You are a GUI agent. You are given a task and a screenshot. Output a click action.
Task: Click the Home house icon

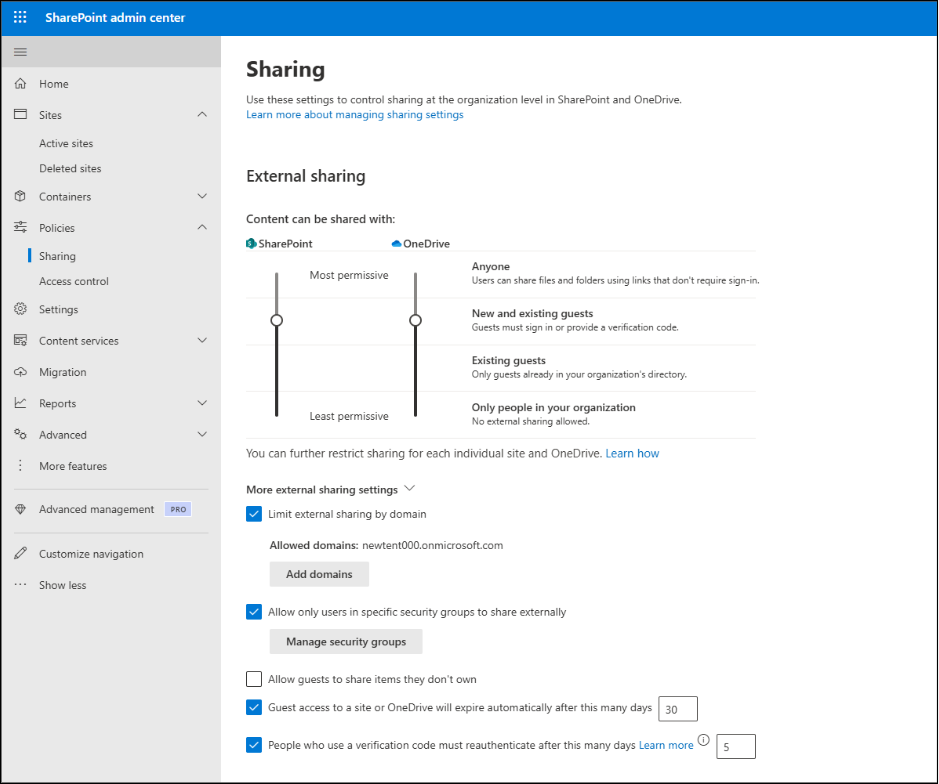20,83
